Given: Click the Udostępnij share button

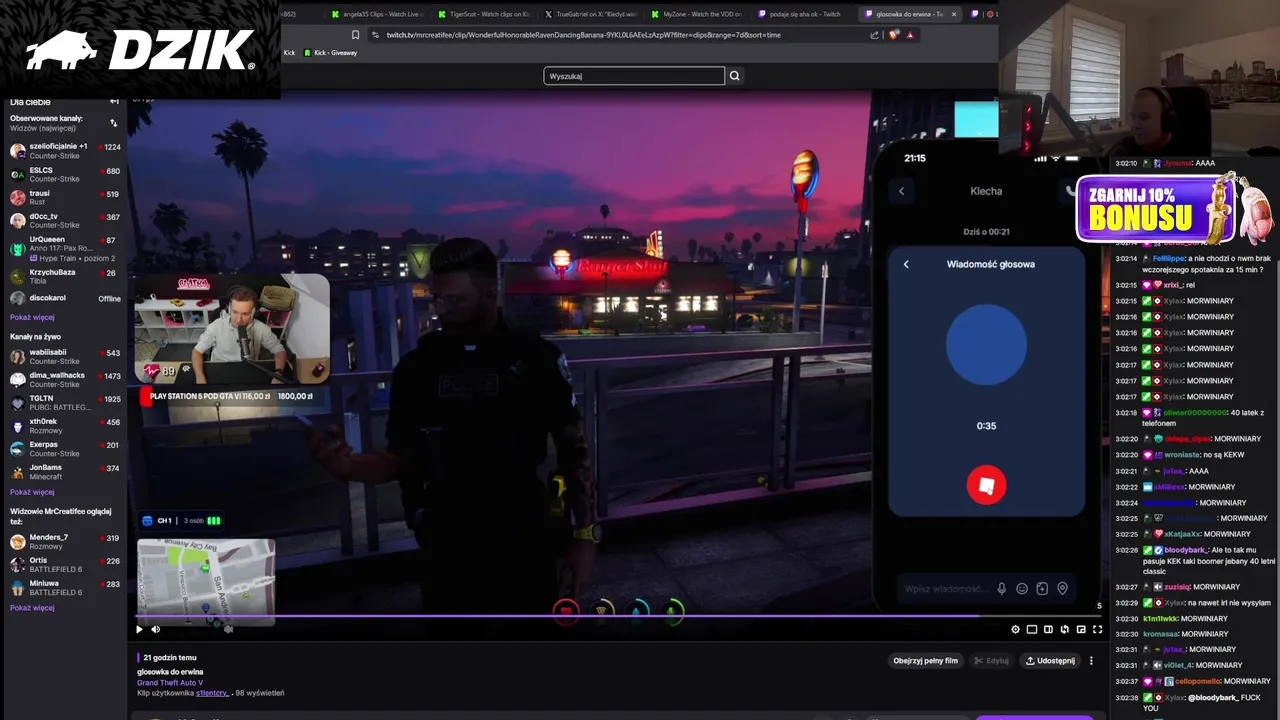Looking at the screenshot, I should coord(1050,661).
